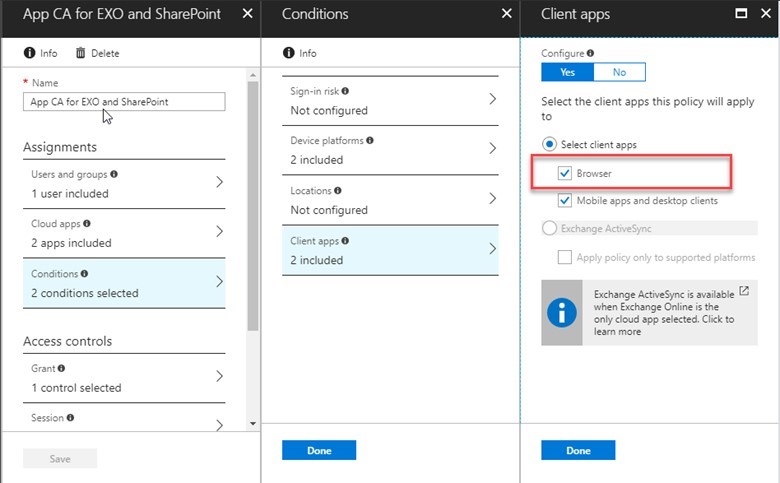This screenshot has width=780, height=483.
Task: Open the Cloud apps assignment row
Action: click(x=124, y=233)
